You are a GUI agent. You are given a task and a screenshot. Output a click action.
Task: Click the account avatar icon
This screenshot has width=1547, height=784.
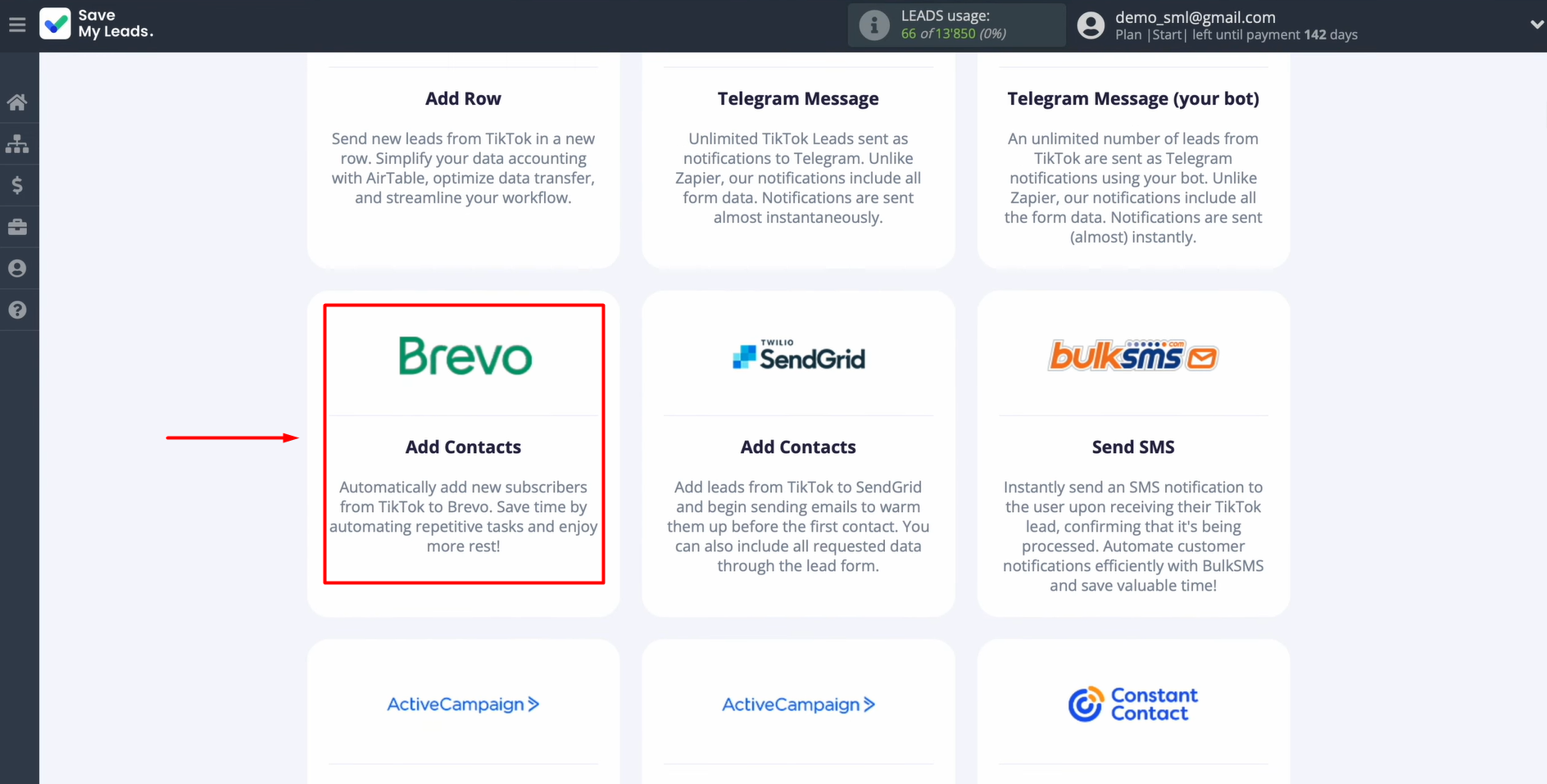pyautogui.click(x=1091, y=25)
